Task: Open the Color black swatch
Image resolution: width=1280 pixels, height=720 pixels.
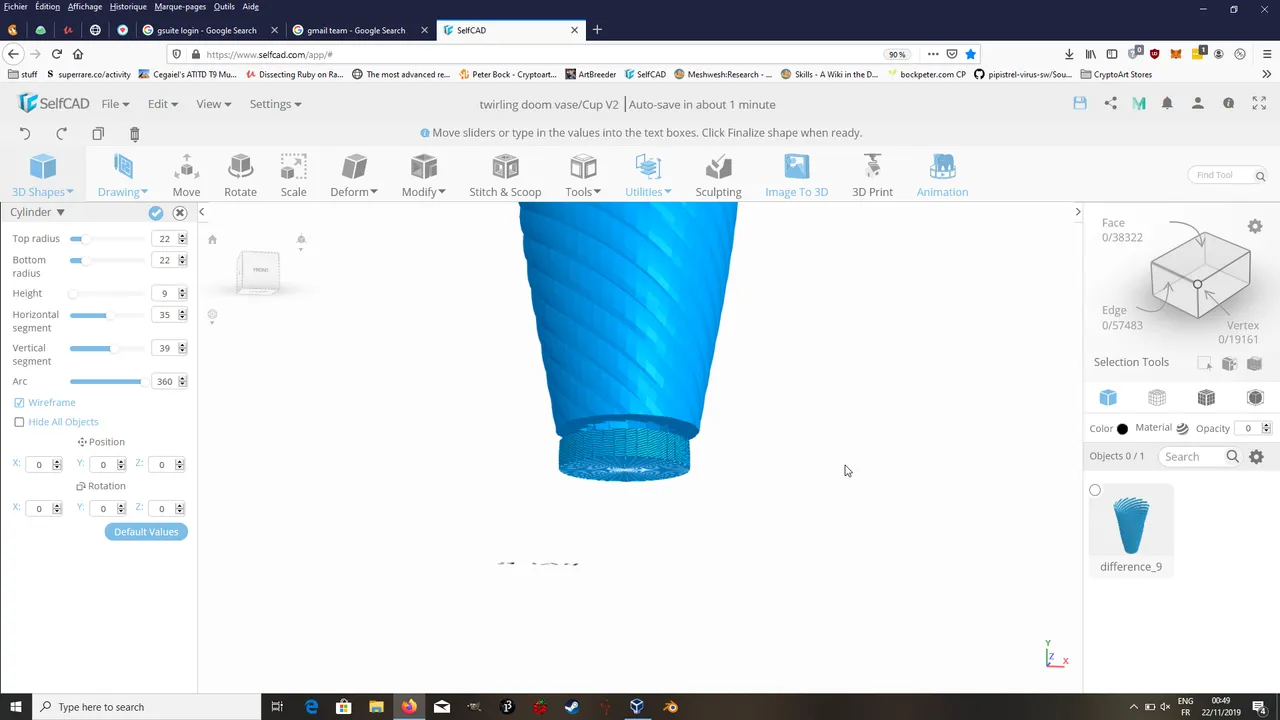Action: coord(1122,429)
